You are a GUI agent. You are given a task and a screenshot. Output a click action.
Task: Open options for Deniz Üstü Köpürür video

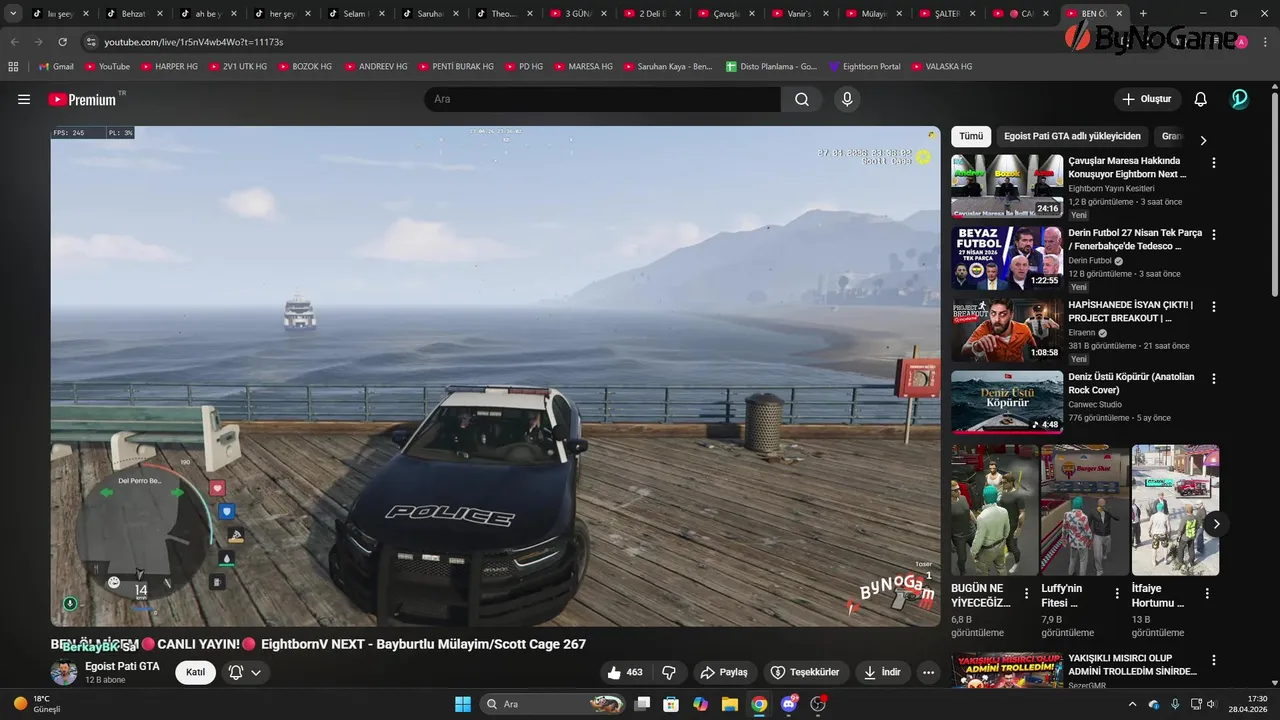pos(1214,379)
